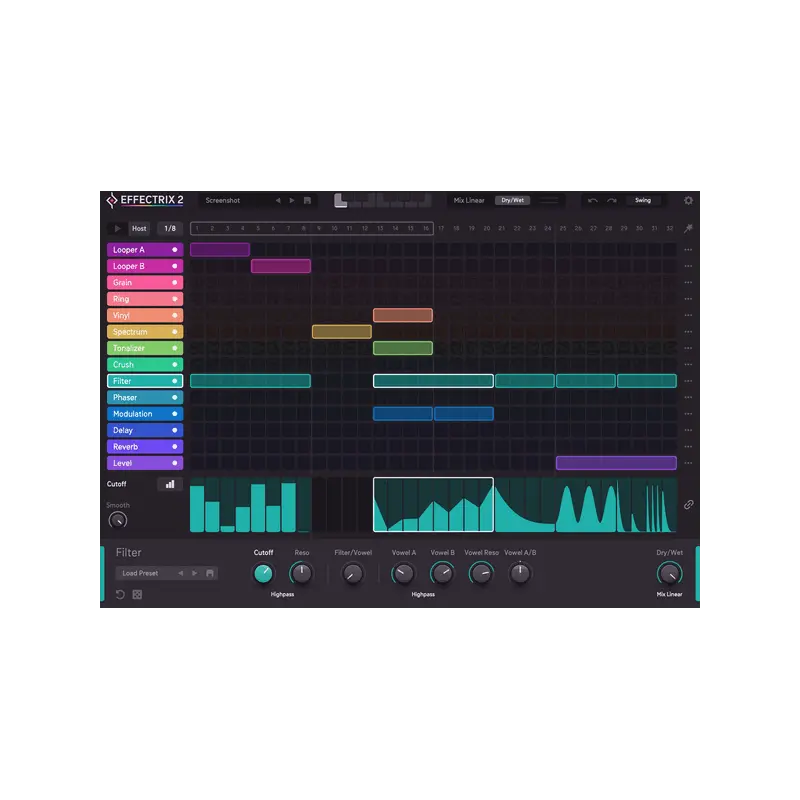Click the magic wand randomize icon
Image resolution: width=800 pixels, height=800 pixels.
688,228
